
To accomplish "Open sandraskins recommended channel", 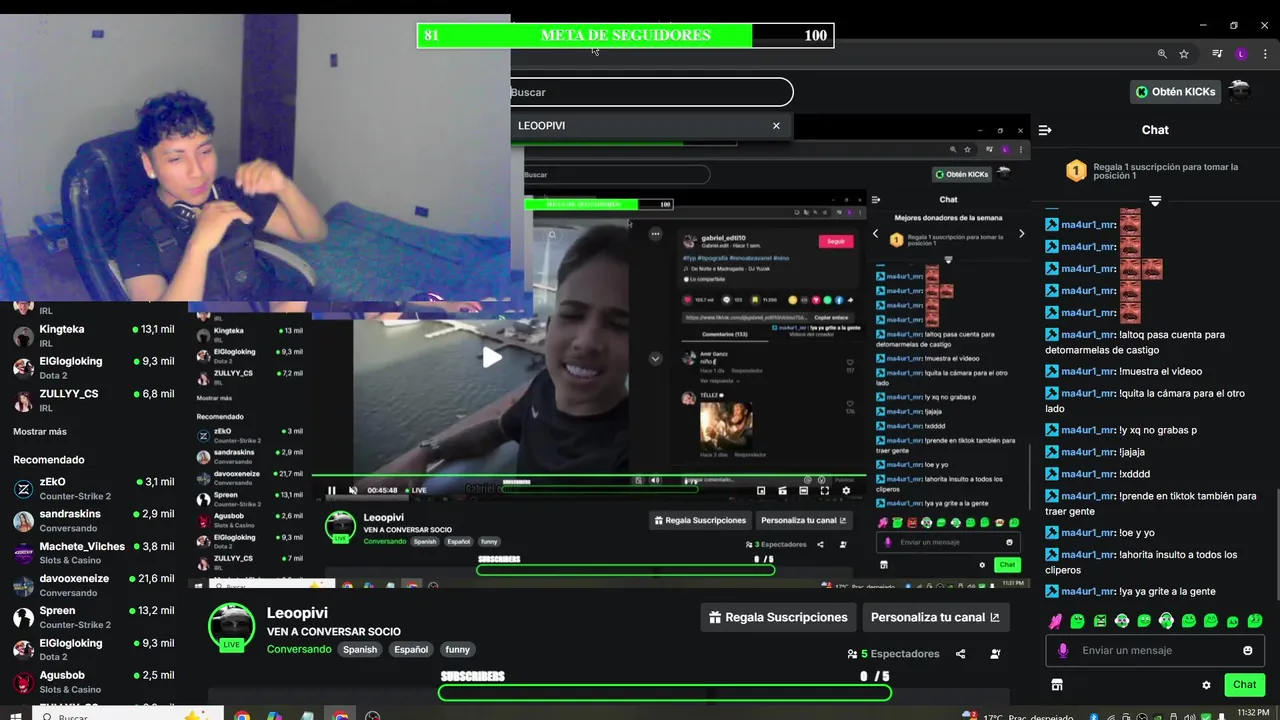I will click(x=93, y=521).
